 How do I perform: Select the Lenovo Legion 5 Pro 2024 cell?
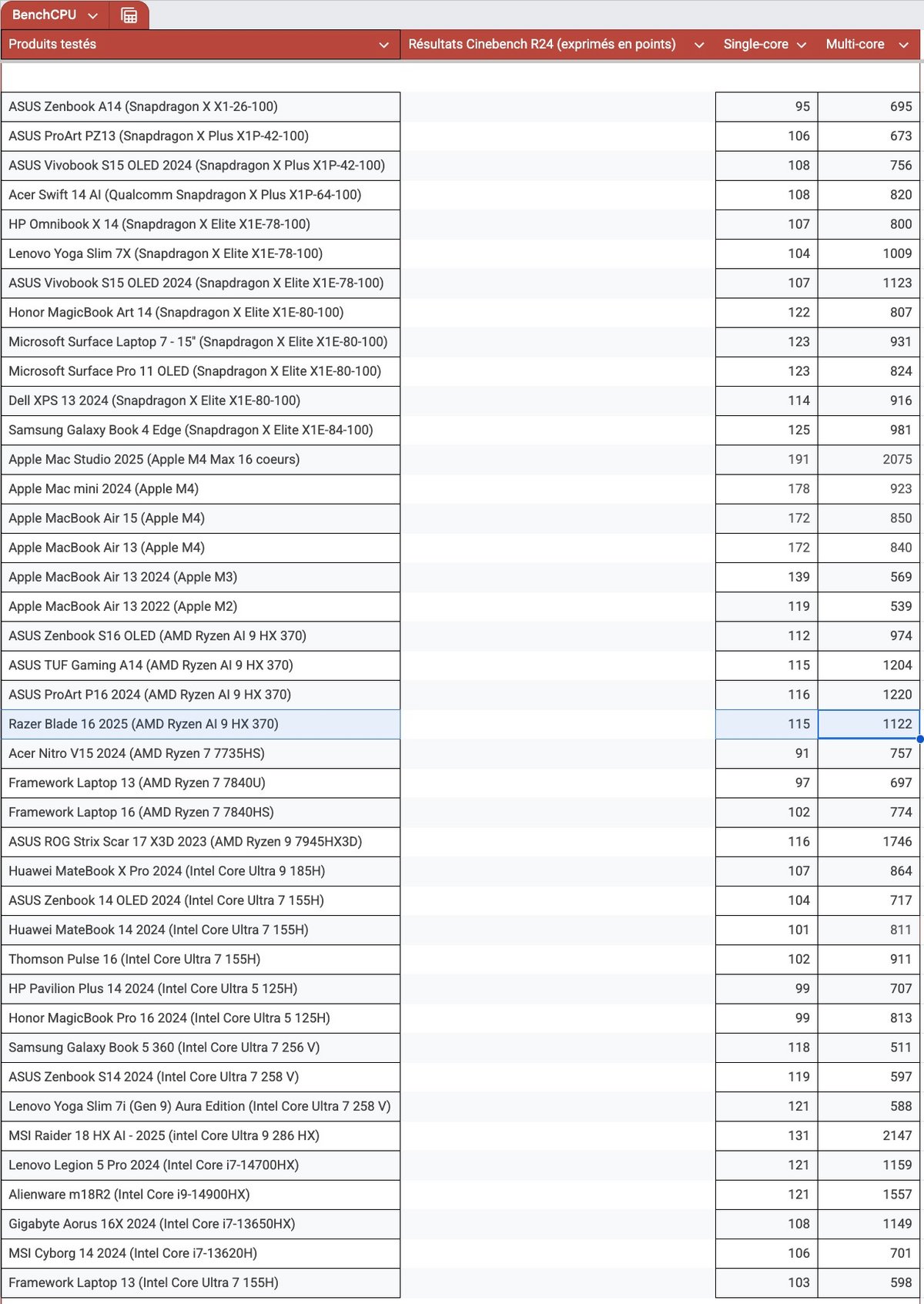(200, 1165)
